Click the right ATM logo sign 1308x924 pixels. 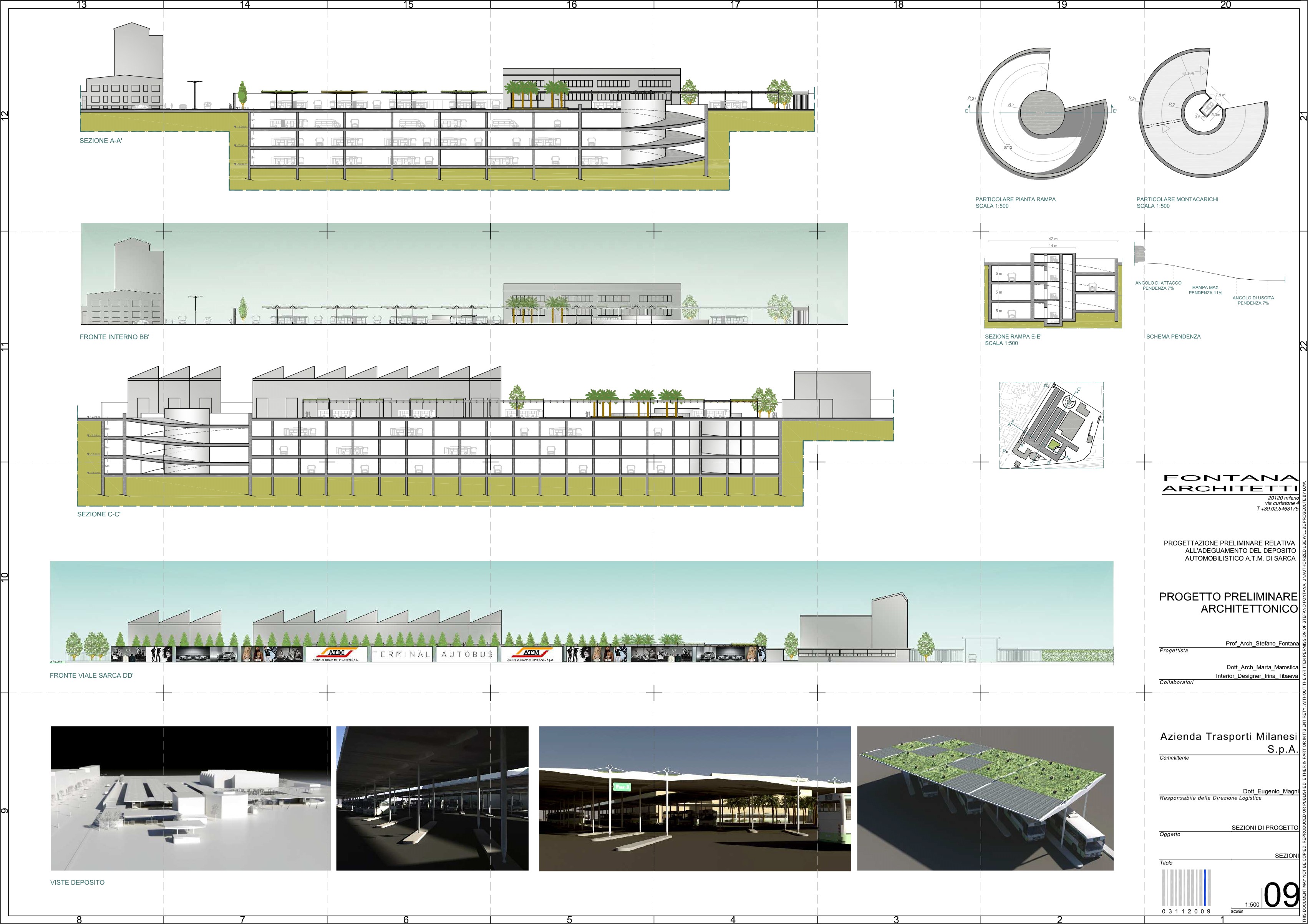(x=531, y=654)
